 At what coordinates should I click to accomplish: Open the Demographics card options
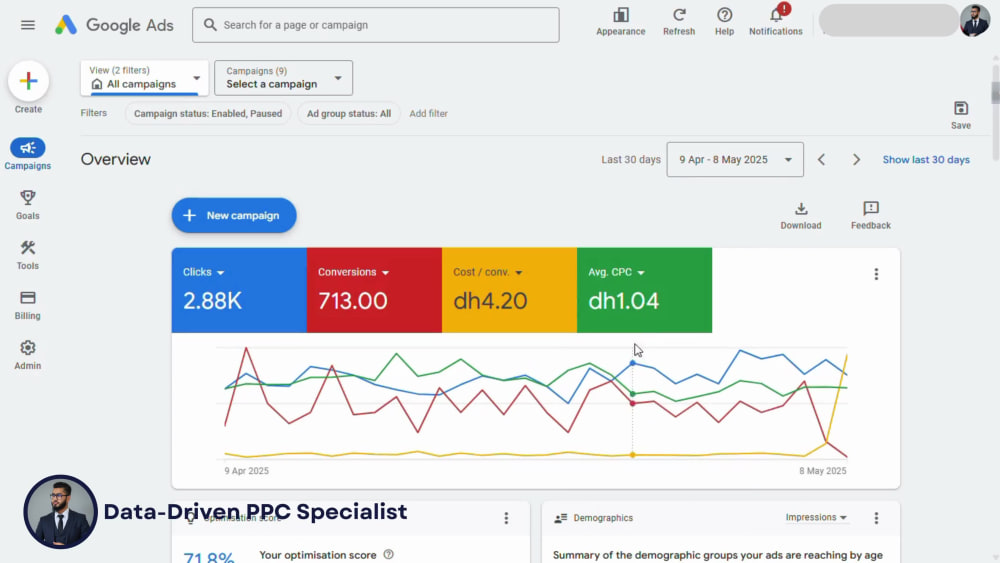coord(876,518)
